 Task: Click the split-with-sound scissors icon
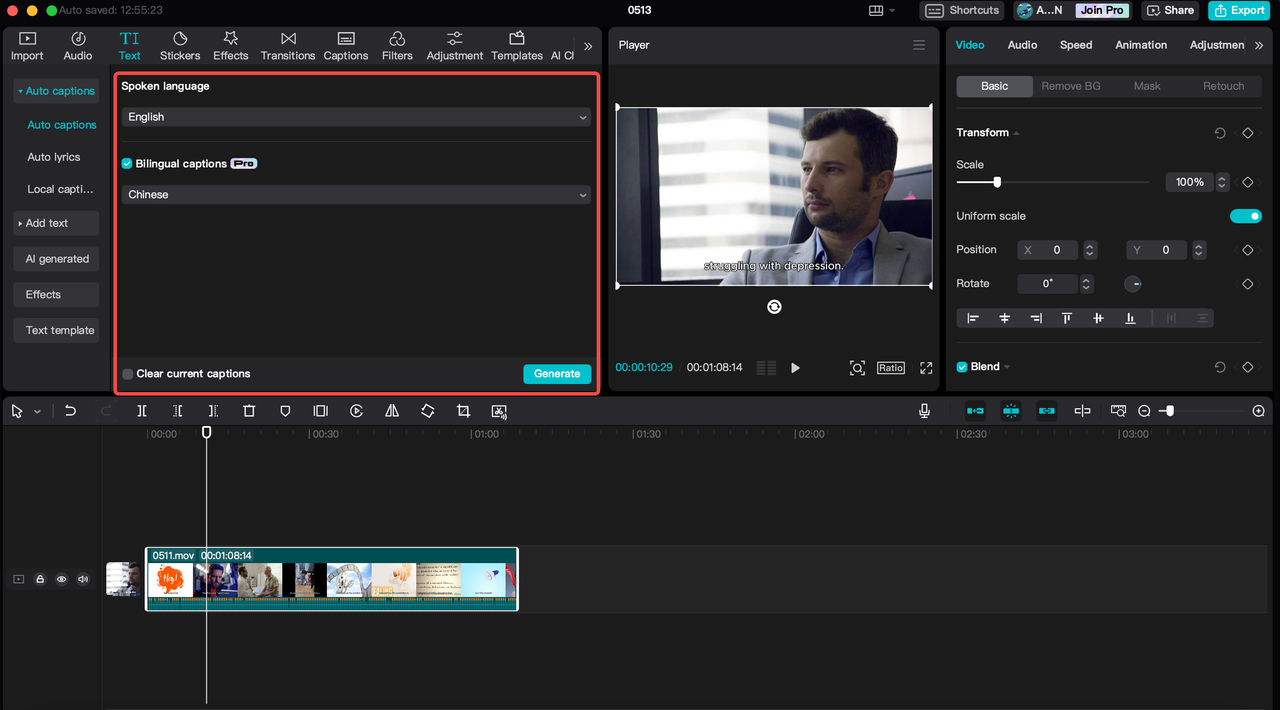[x=499, y=411]
